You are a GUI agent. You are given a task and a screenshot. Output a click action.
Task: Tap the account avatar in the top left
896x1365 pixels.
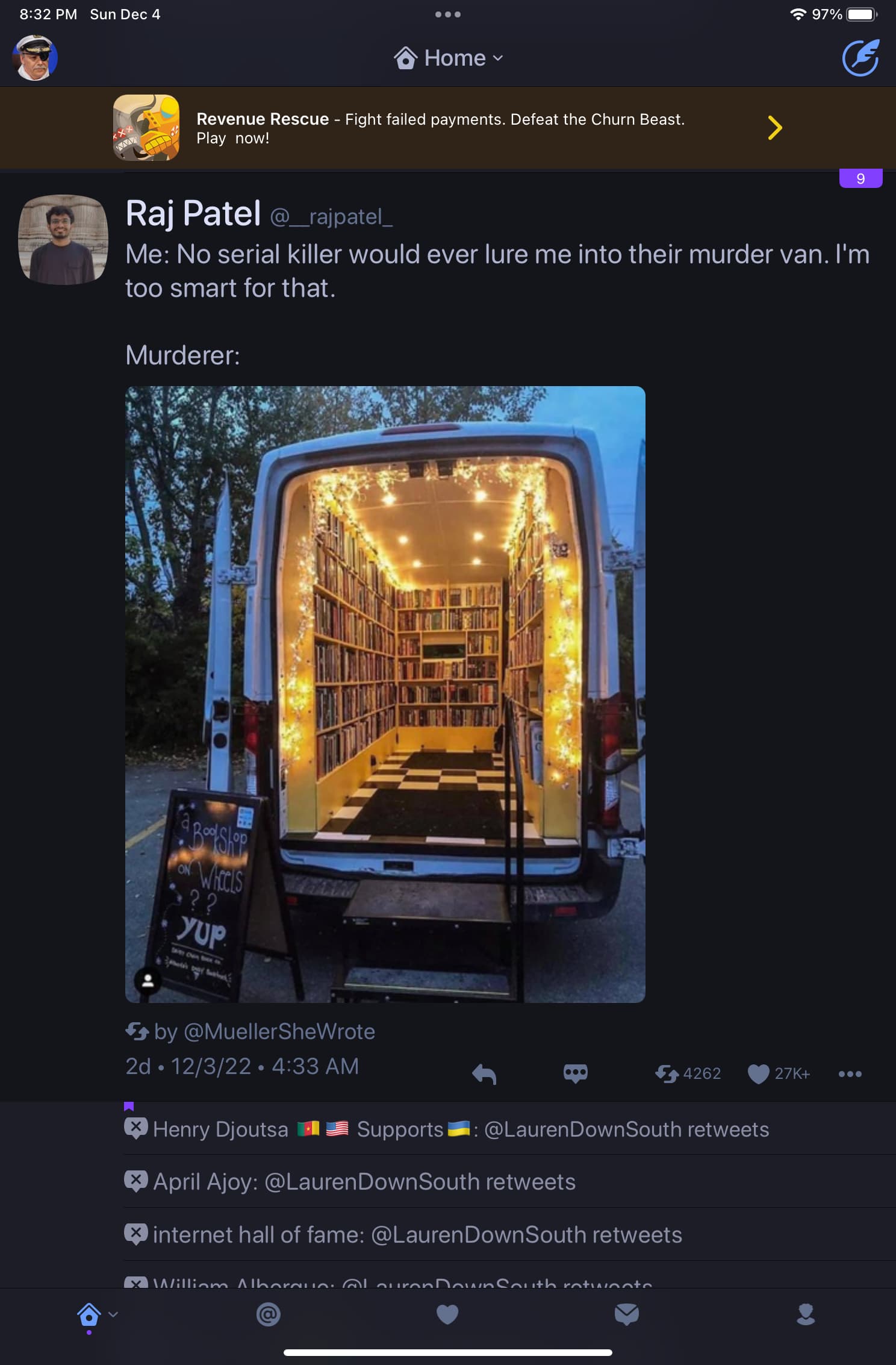(x=35, y=58)
